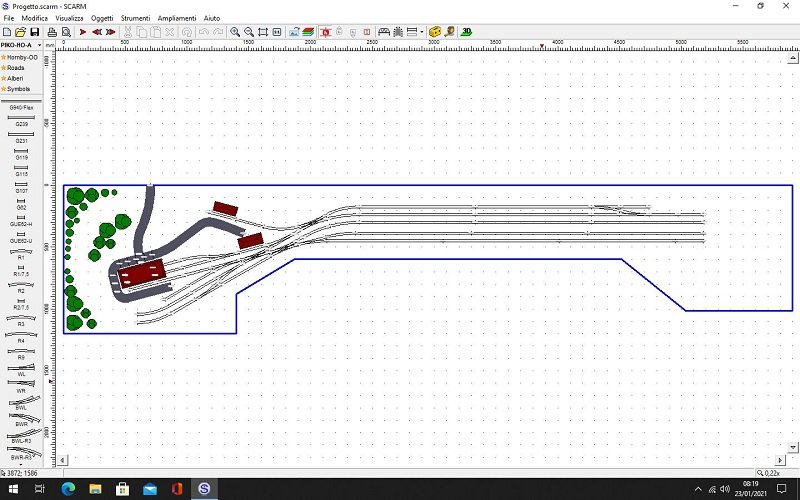Pick the R1 curved track piece
The image size is (800, 500).
(x=21, y=255)
